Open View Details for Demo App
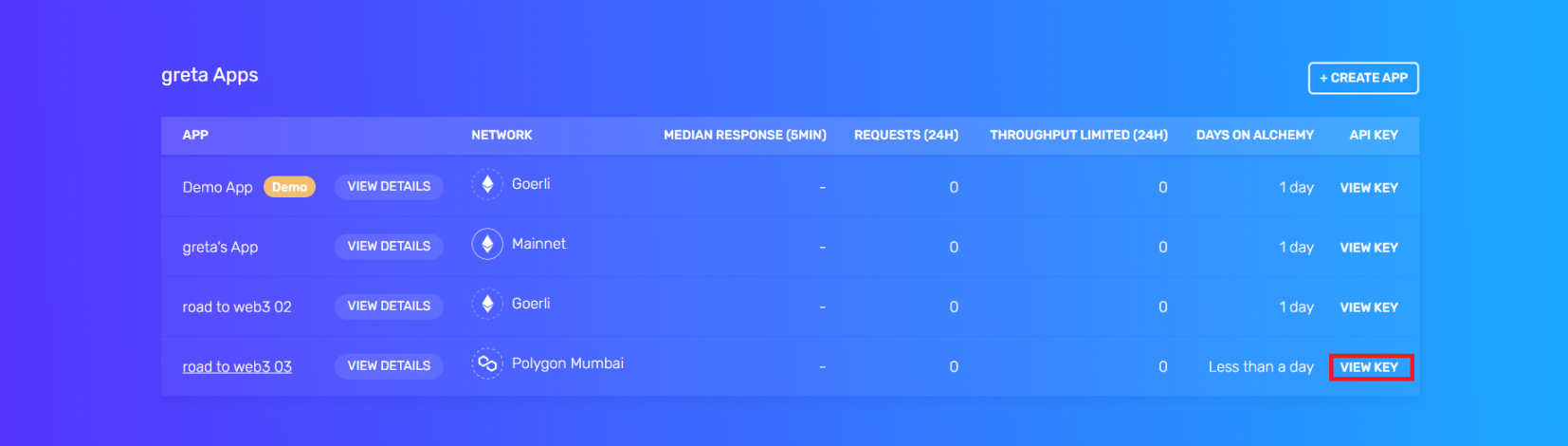The width and height of the screenshot is (1568, 446). click(x=389, y=187)
